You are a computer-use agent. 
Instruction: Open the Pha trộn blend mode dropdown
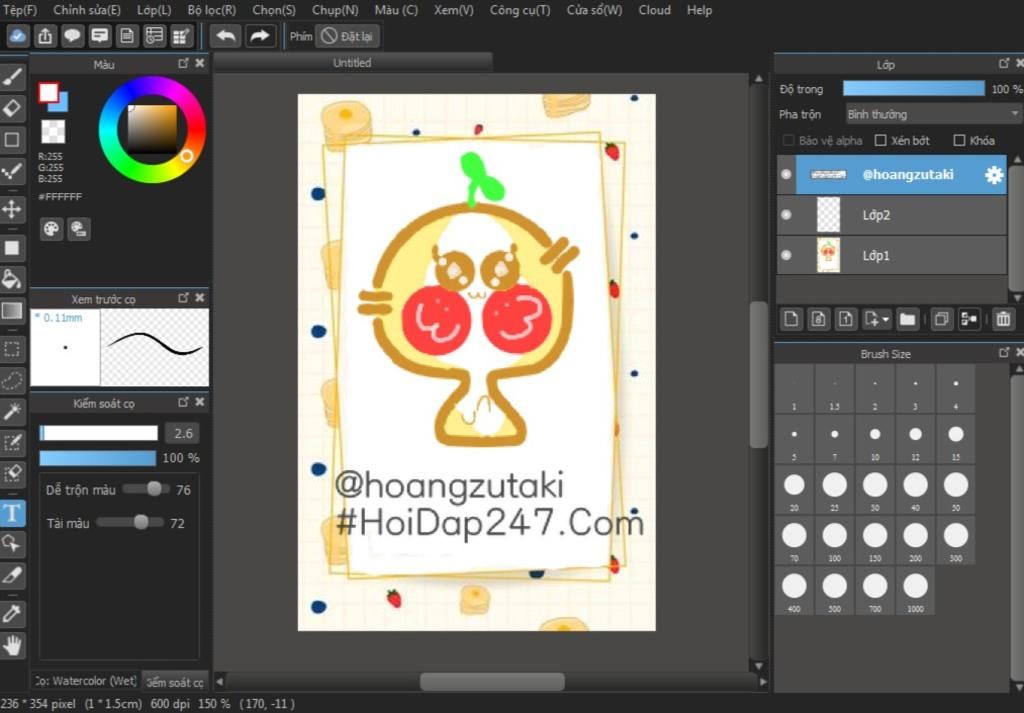point(933,114)
